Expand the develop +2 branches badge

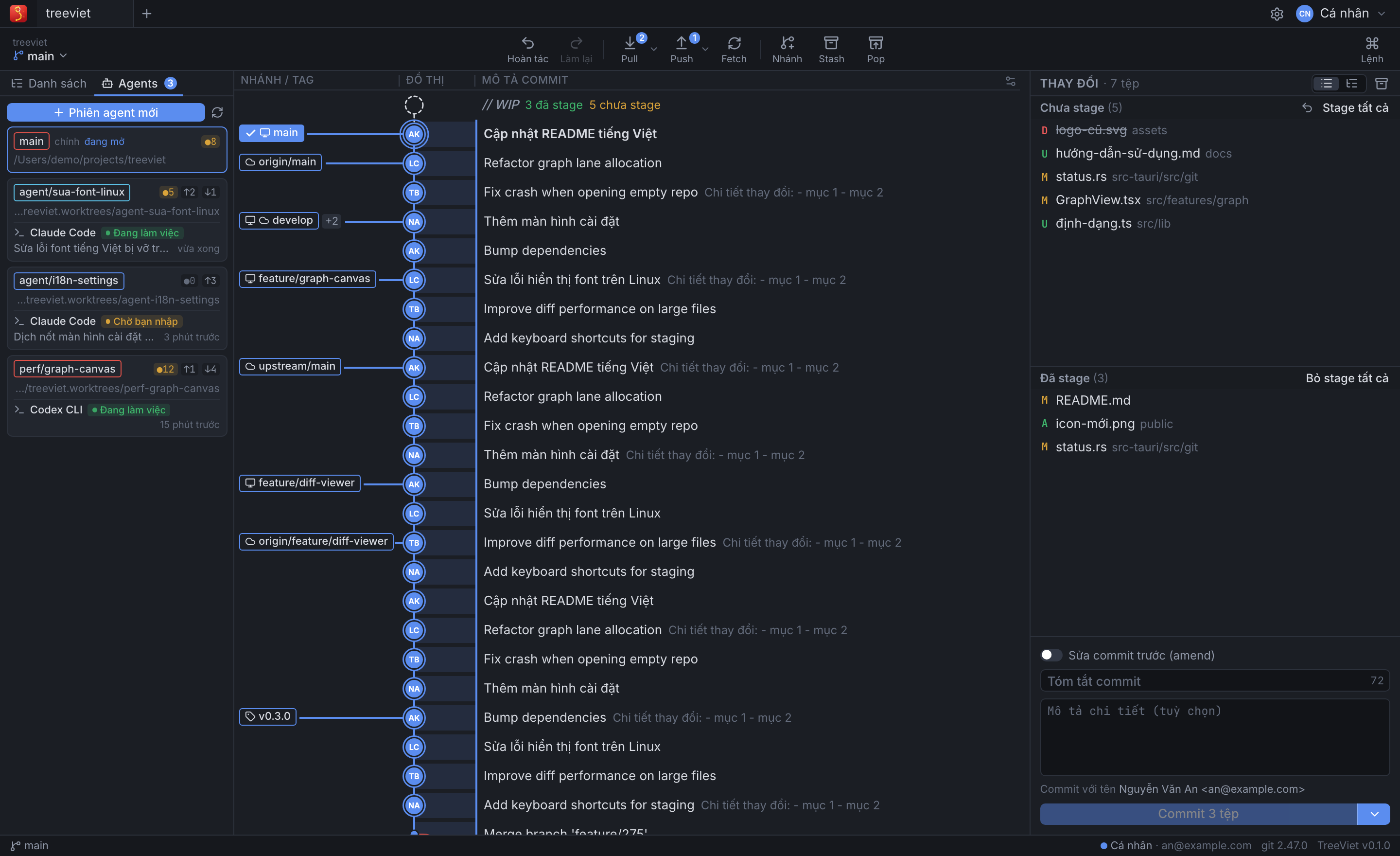(332, 221)
